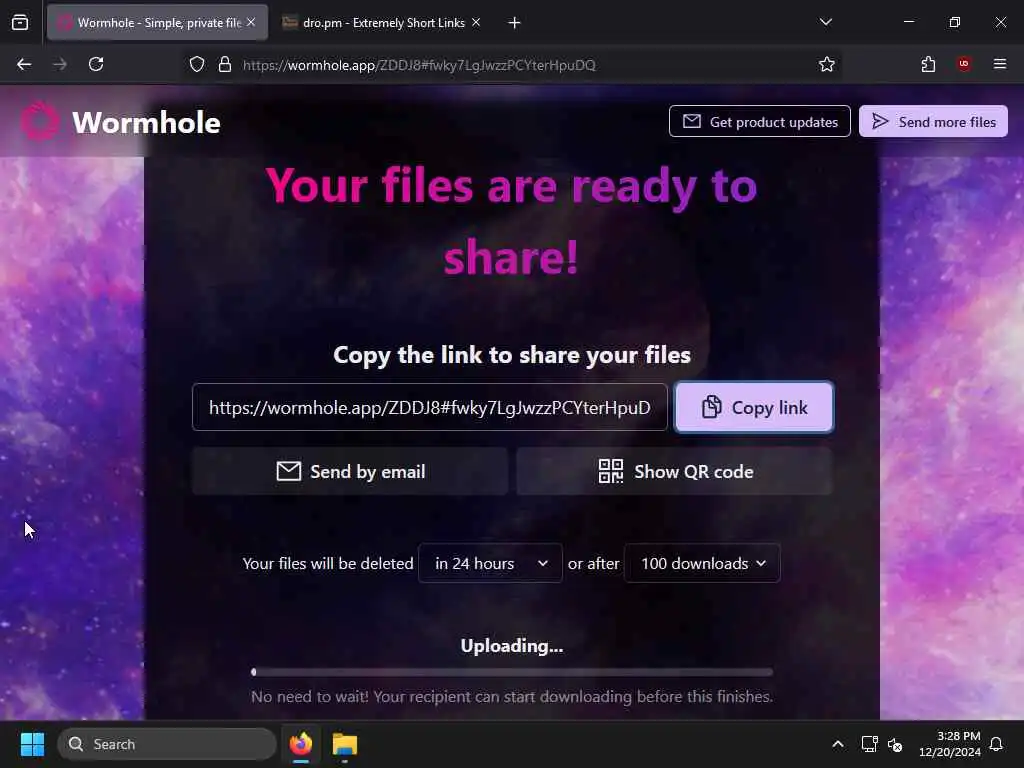
Task: Show hidden system tray icons
Action: click(x=838, y=744)
